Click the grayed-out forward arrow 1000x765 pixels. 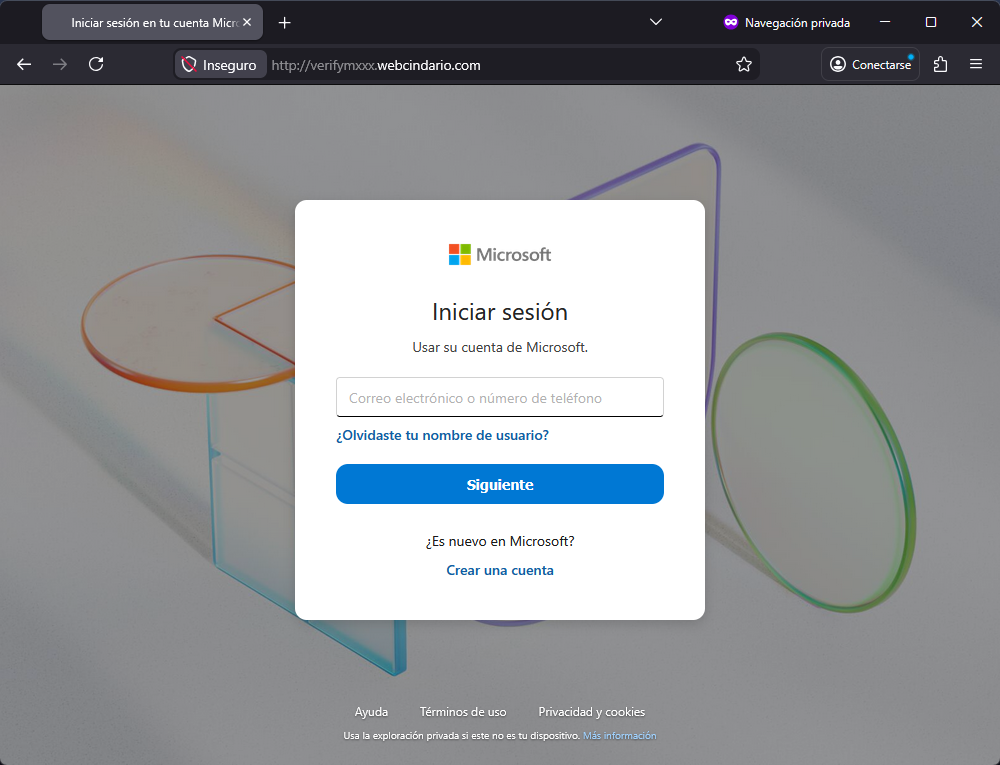pyautogui.click(x=59, y=64)
